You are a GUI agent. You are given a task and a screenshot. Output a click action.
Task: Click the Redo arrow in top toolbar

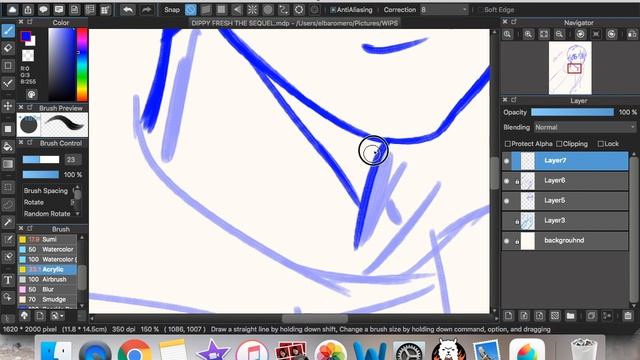(x=146, y=10)
